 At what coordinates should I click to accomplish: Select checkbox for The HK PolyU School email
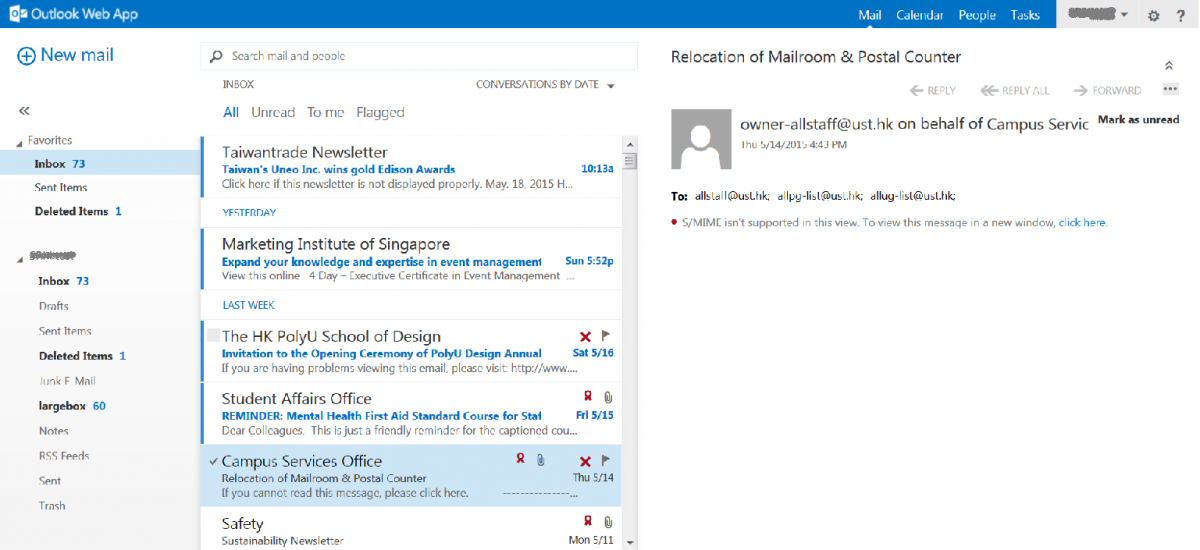[x=213, y=336]
